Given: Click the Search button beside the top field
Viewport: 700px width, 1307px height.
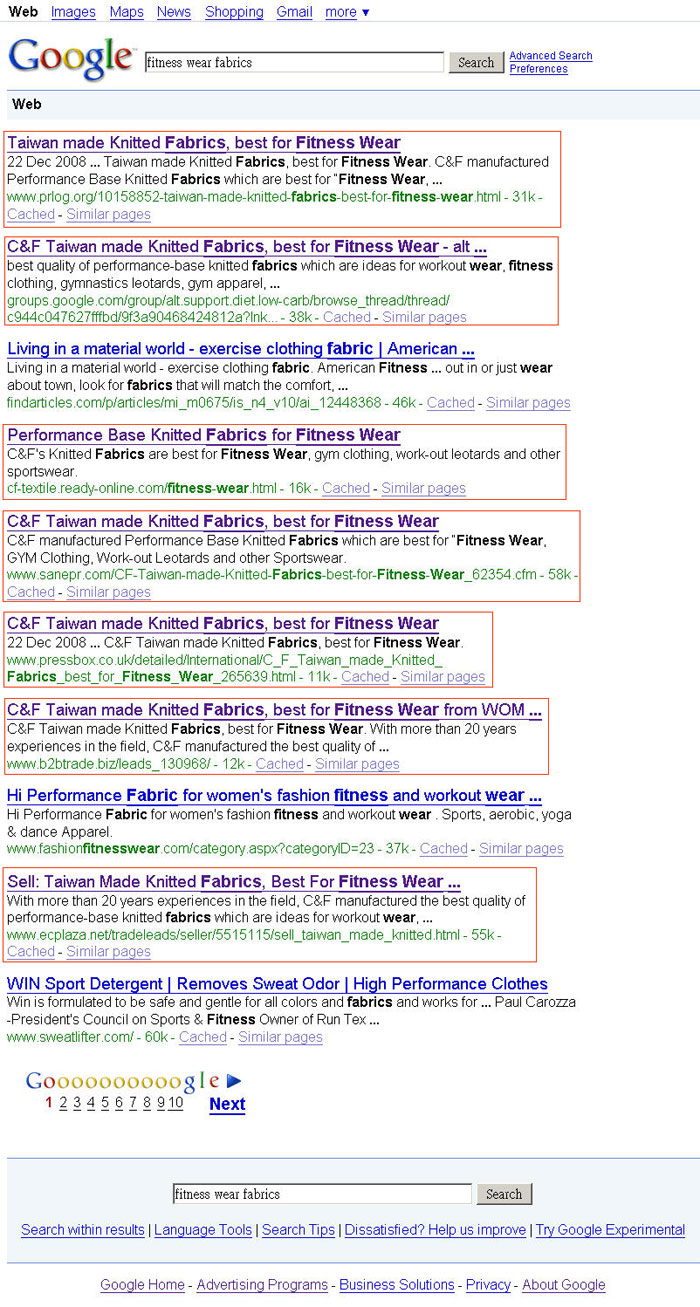Looking at the screenshot, I should point(476,62).
